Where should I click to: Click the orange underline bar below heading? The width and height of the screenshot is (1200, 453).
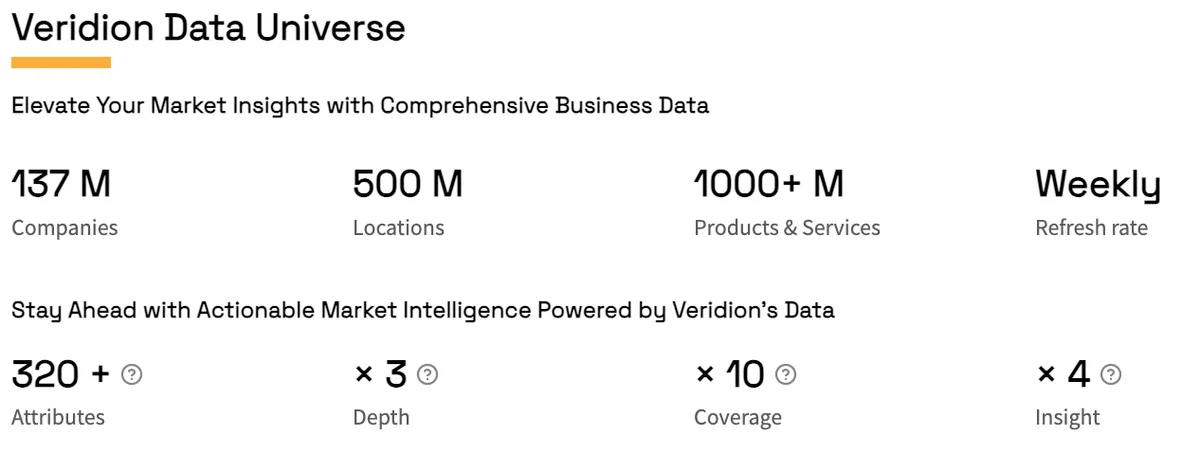click(x=61, y=62)
